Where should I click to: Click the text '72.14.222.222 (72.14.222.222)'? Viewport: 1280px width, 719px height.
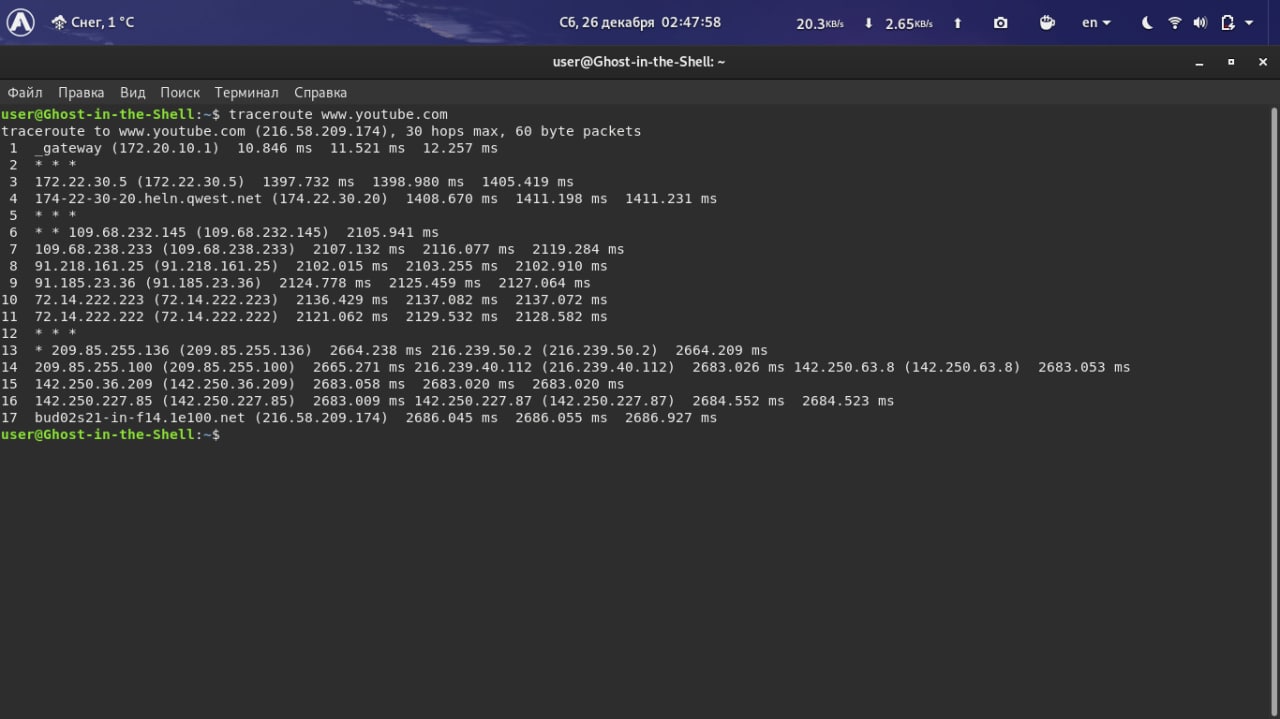[x=156, y=317]
